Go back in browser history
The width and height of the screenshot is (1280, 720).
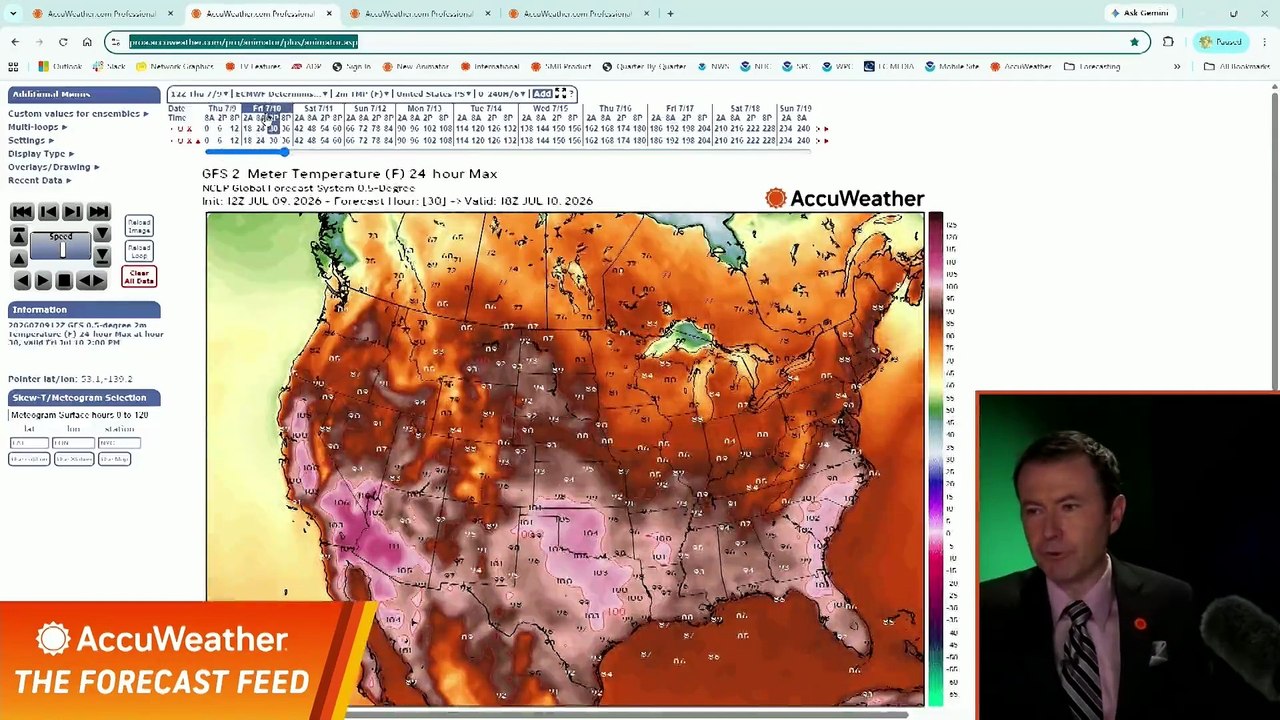point(15,42)
